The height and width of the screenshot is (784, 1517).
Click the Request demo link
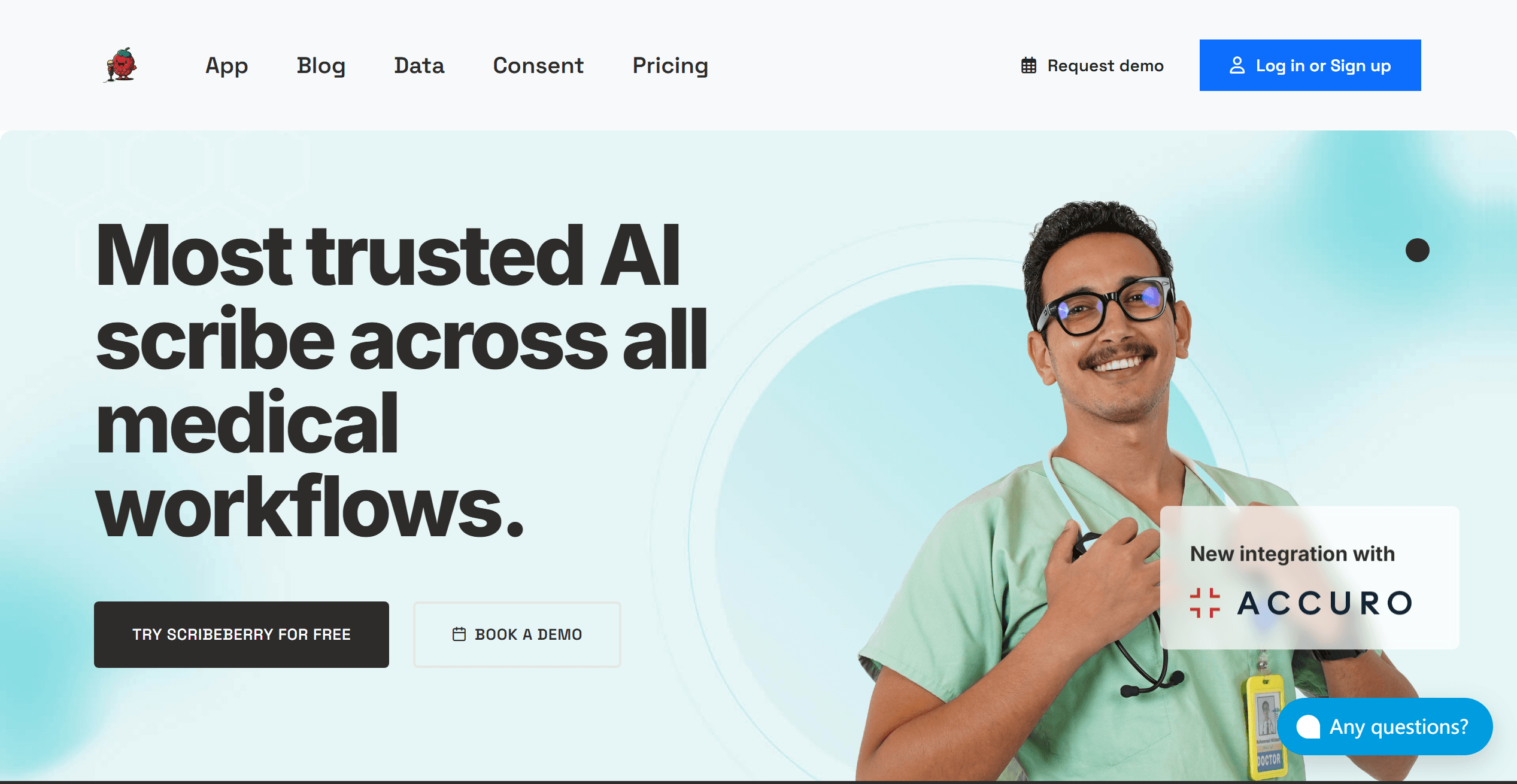(1092, 66)
